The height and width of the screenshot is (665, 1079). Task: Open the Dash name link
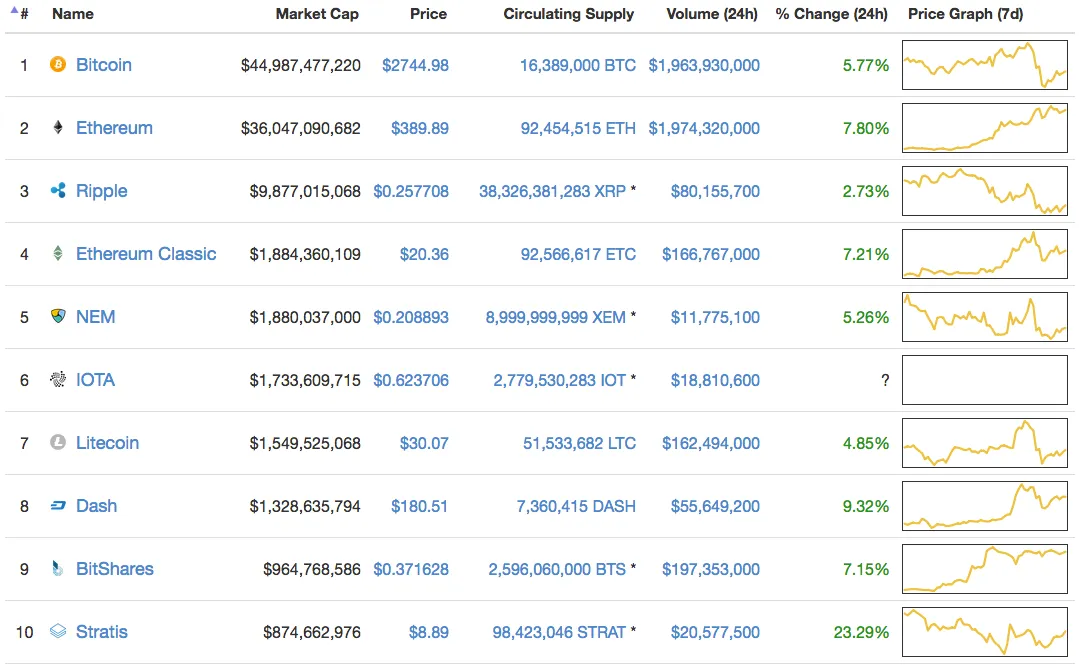(x=96, y=505)
